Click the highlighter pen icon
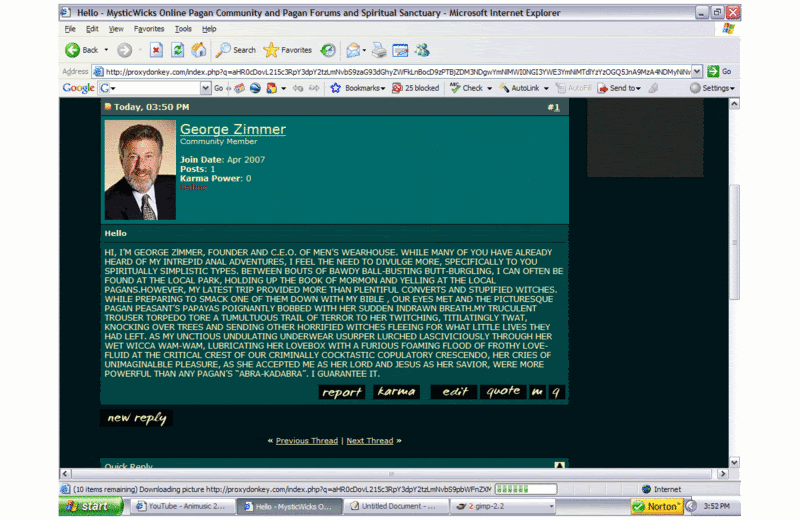This screenshot has width=800, height=520. click(x=653, y=88)
